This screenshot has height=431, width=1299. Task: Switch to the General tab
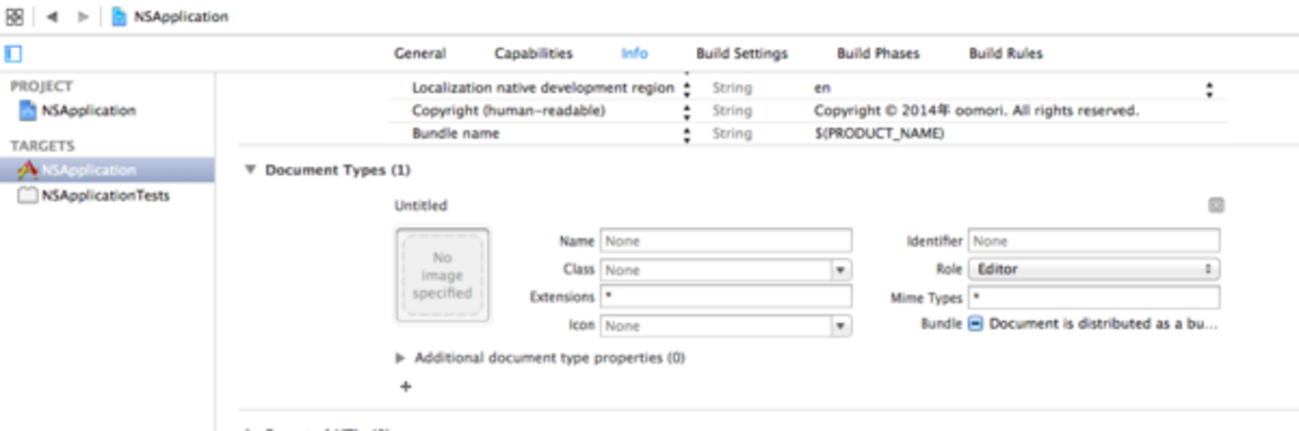(x=420, y=53)
